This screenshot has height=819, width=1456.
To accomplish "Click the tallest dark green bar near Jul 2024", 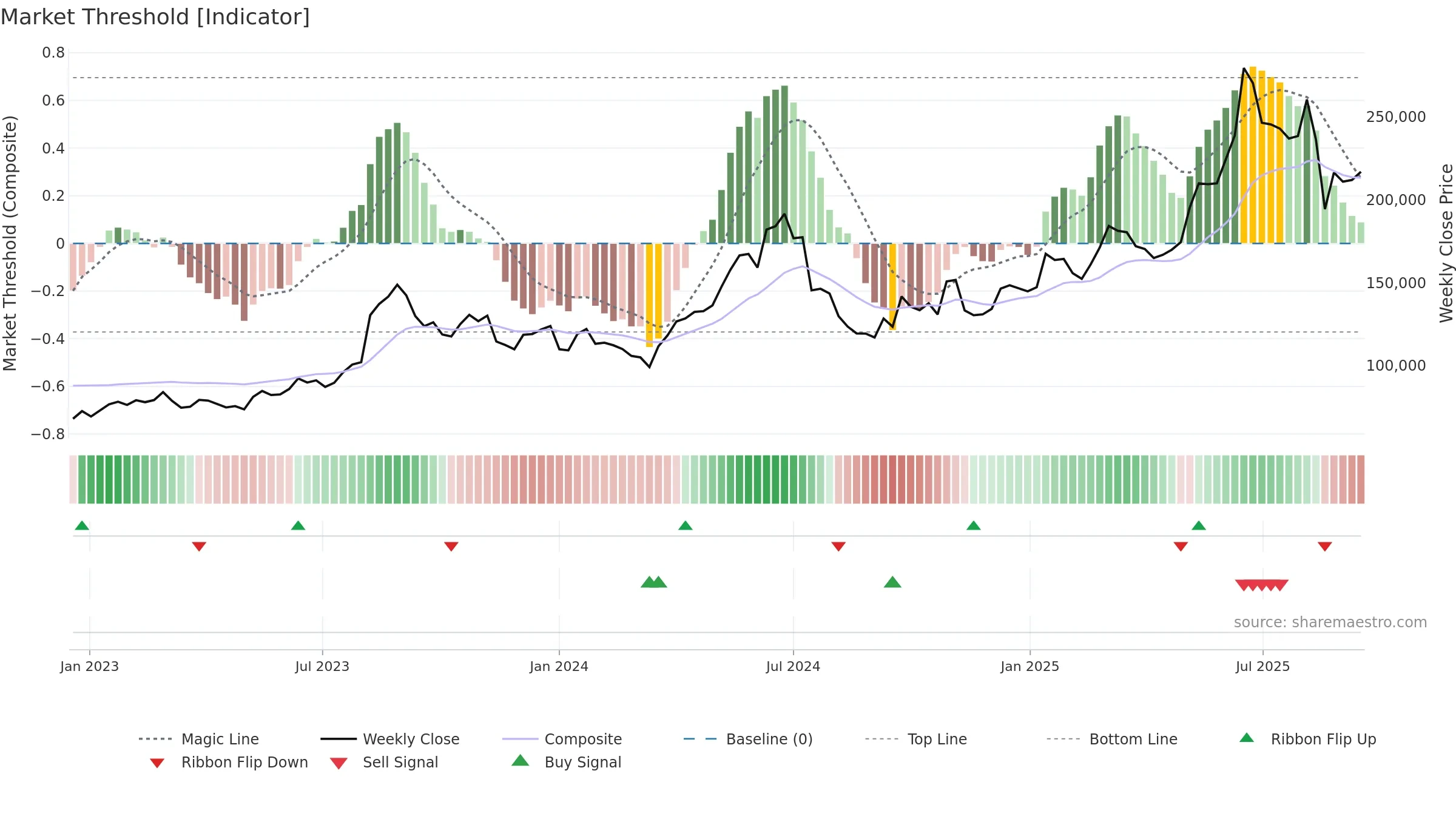I will 784,164.
